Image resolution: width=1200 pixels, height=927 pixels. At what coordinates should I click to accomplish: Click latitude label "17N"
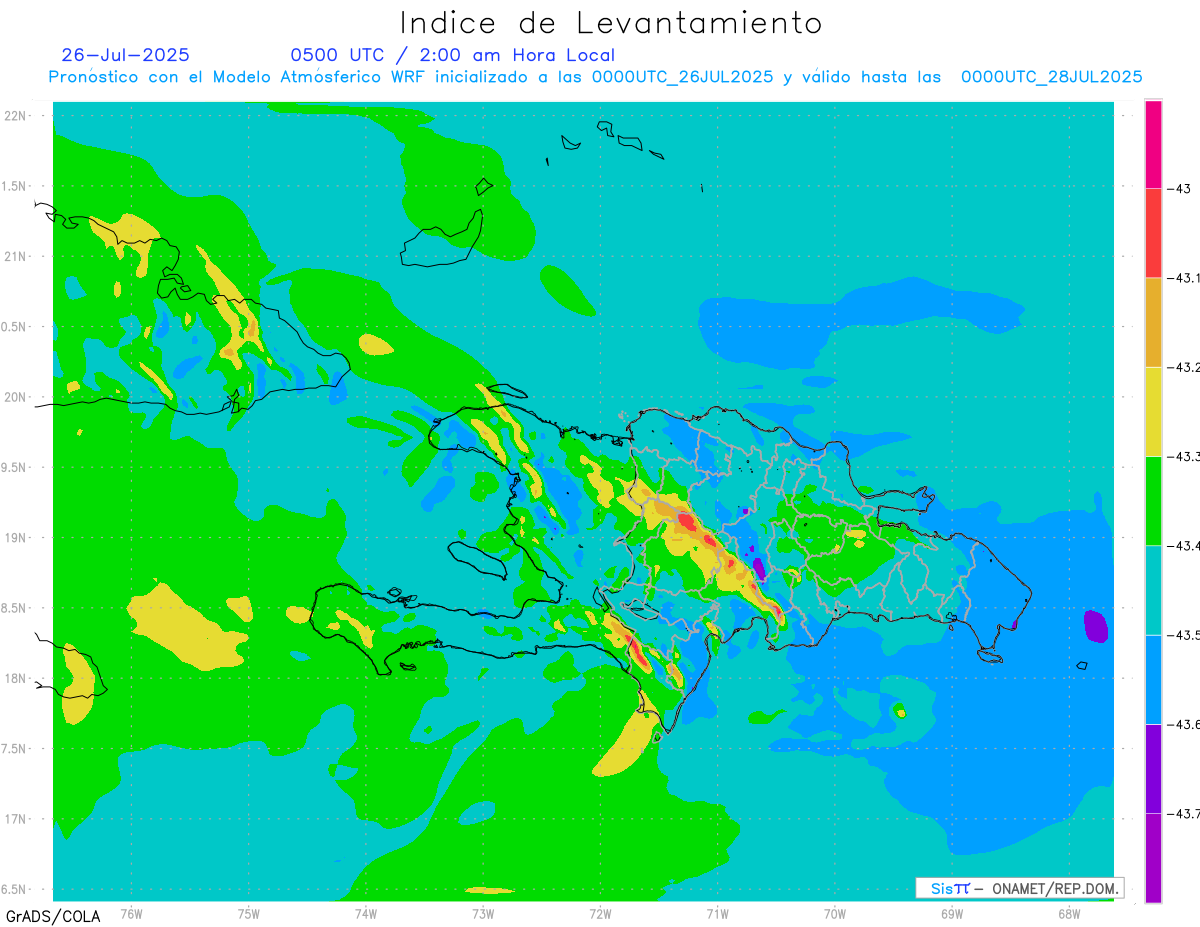[16, 819]
